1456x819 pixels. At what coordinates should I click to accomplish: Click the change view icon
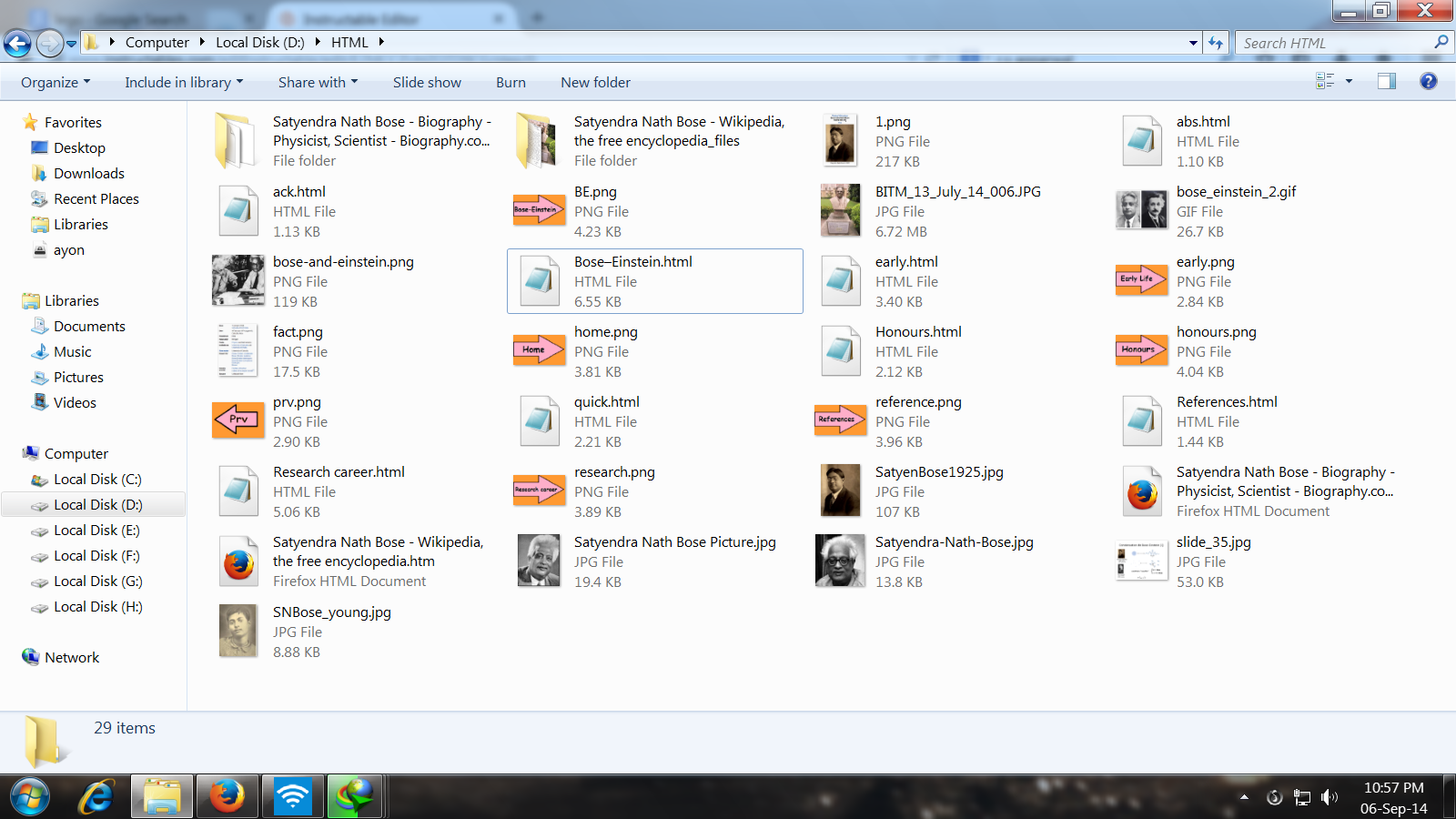pyautogui.click(x=1325, y=81)
